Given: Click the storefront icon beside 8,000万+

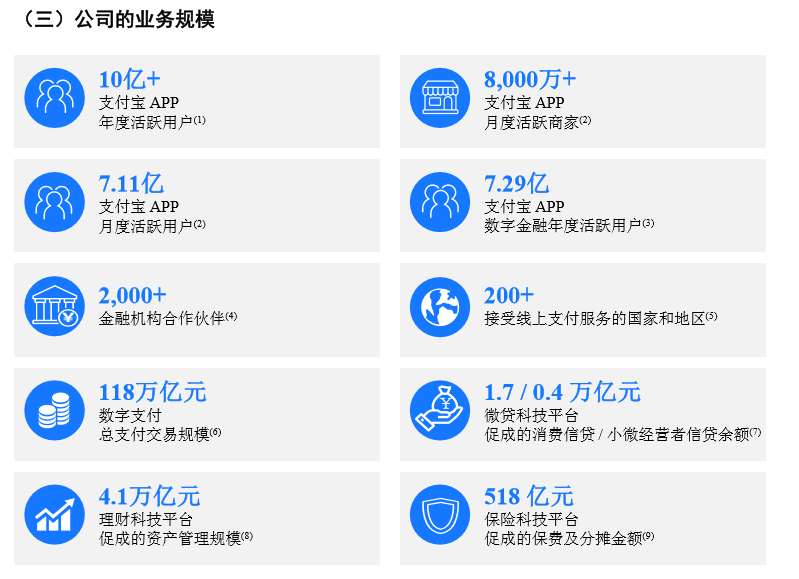Looking at the screenshot, I should [x=440, y=98].
